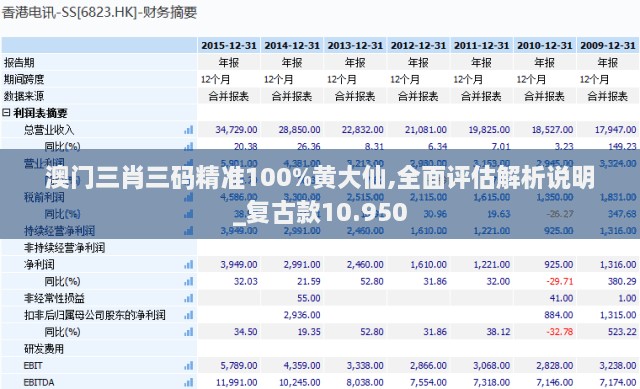Click the revenue value 19,825.00
This screenshot has height=389, width=640.
489,130
